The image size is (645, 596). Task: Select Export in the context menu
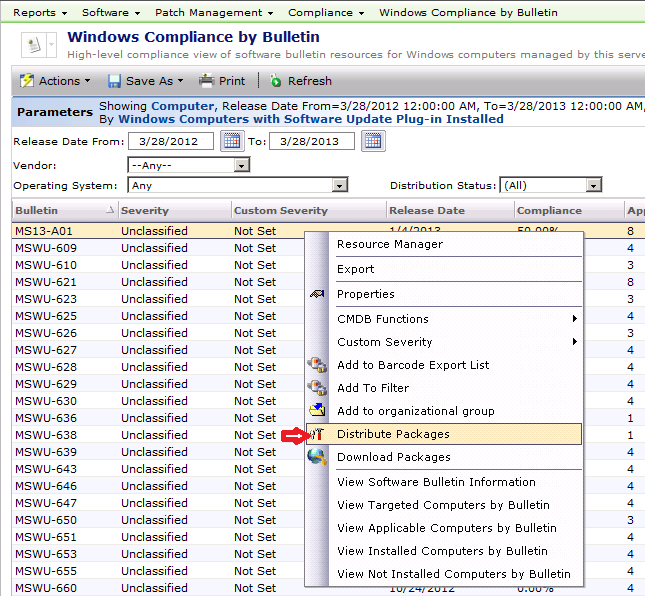[x=355, y=269]
